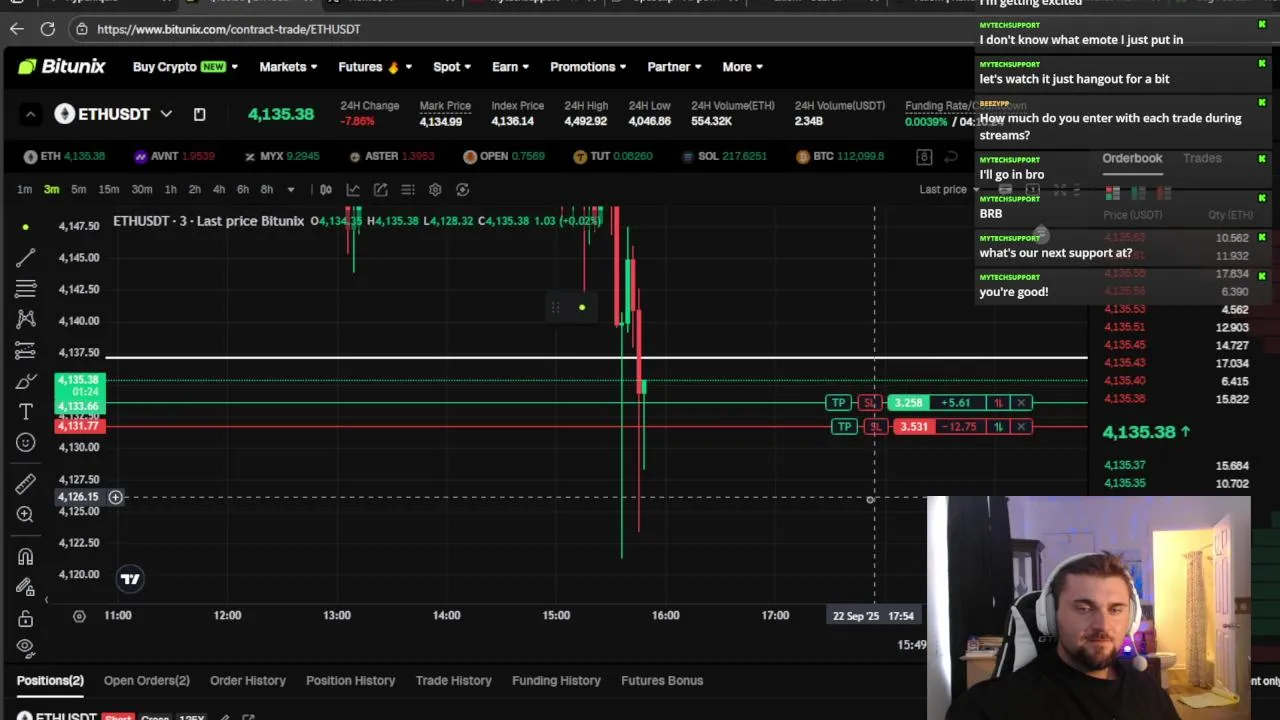Click the BTC ticker in favorites bar
This screenshot has width=1280, height=720.
pyautogui.click(x=840, y=156)
